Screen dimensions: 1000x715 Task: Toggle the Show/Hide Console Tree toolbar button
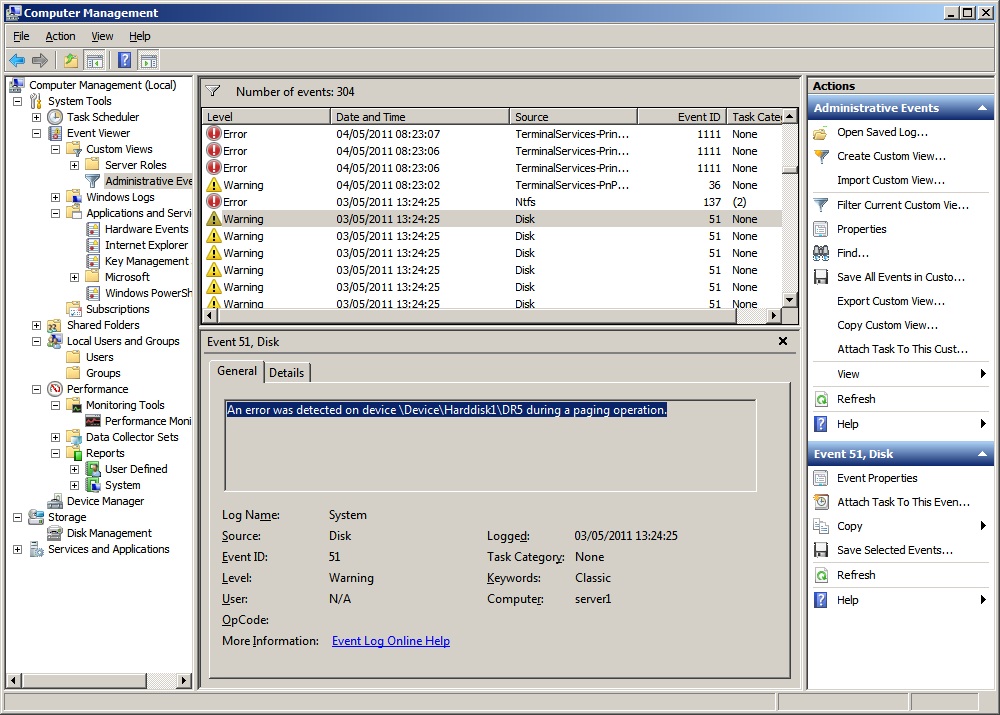[95, 60]
